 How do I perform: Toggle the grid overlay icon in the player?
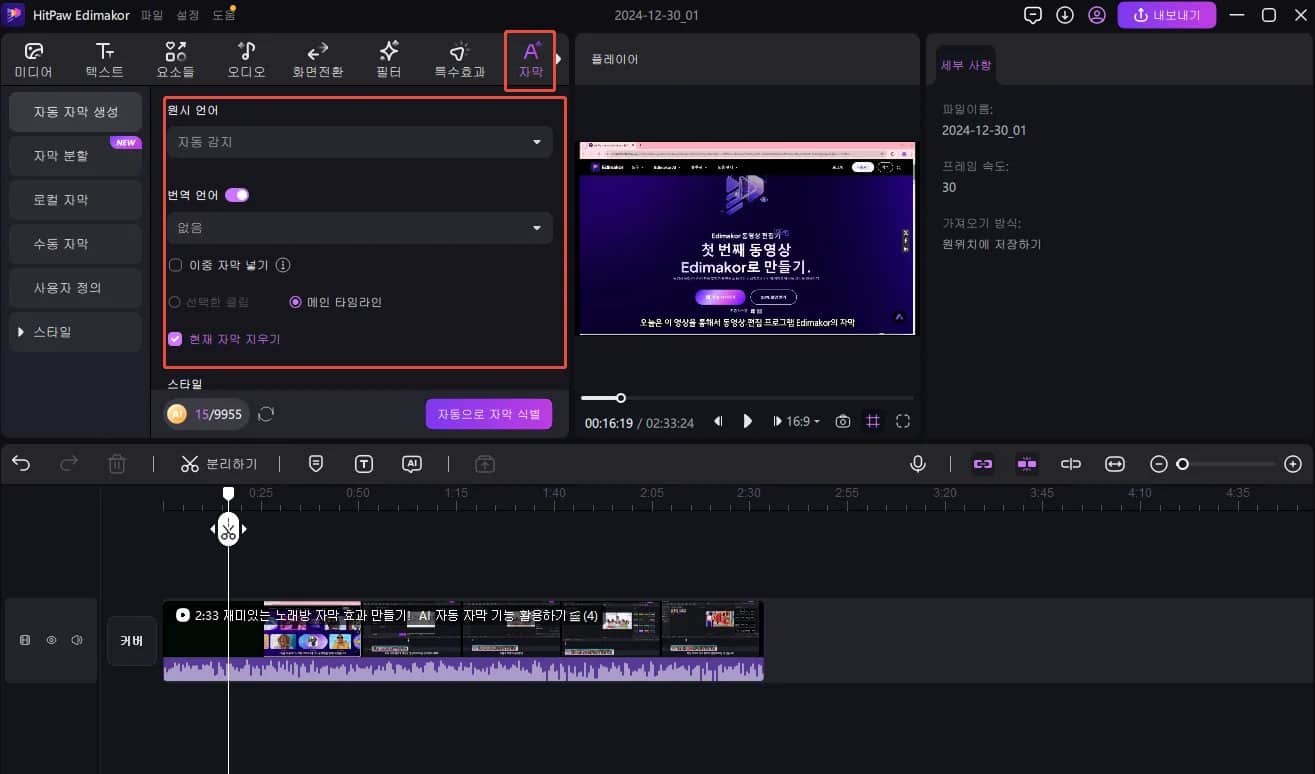point(872,421)
